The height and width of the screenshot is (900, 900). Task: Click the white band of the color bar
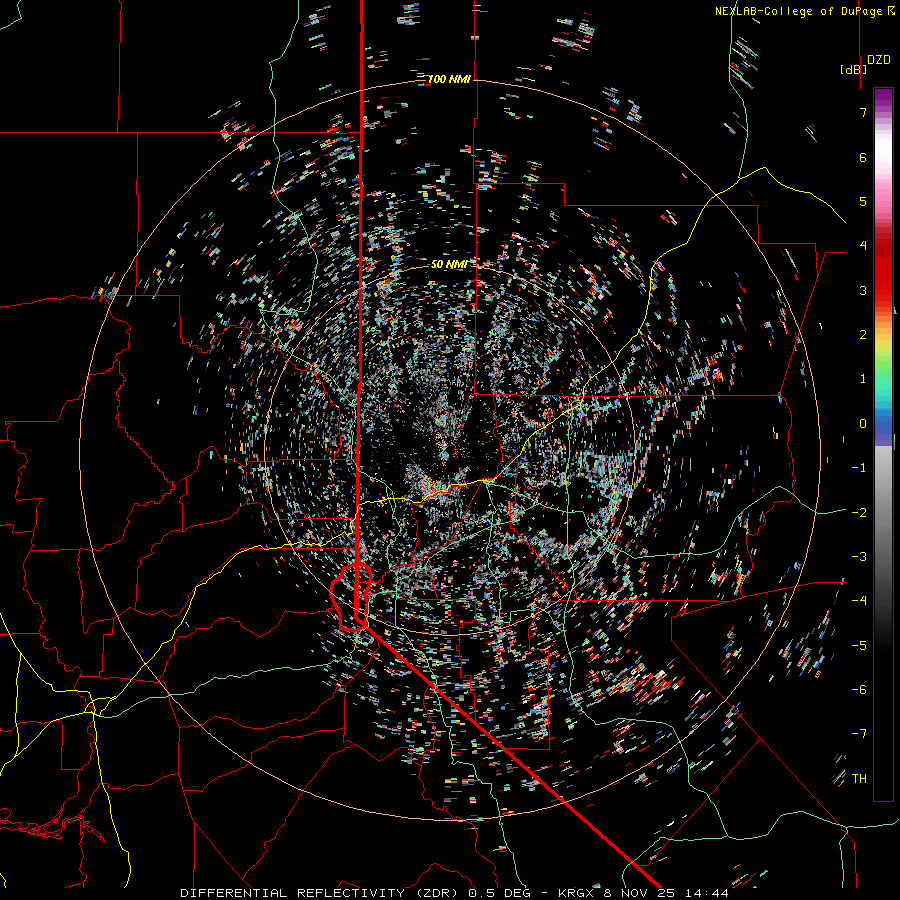pos(883,150)
